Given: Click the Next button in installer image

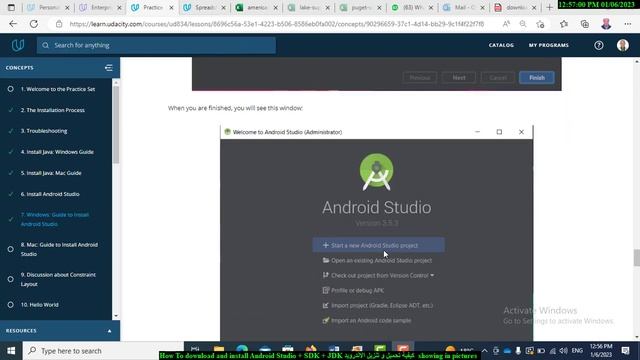Looking at the screenshot, I should pyautogui.click(x=459, y=78).
